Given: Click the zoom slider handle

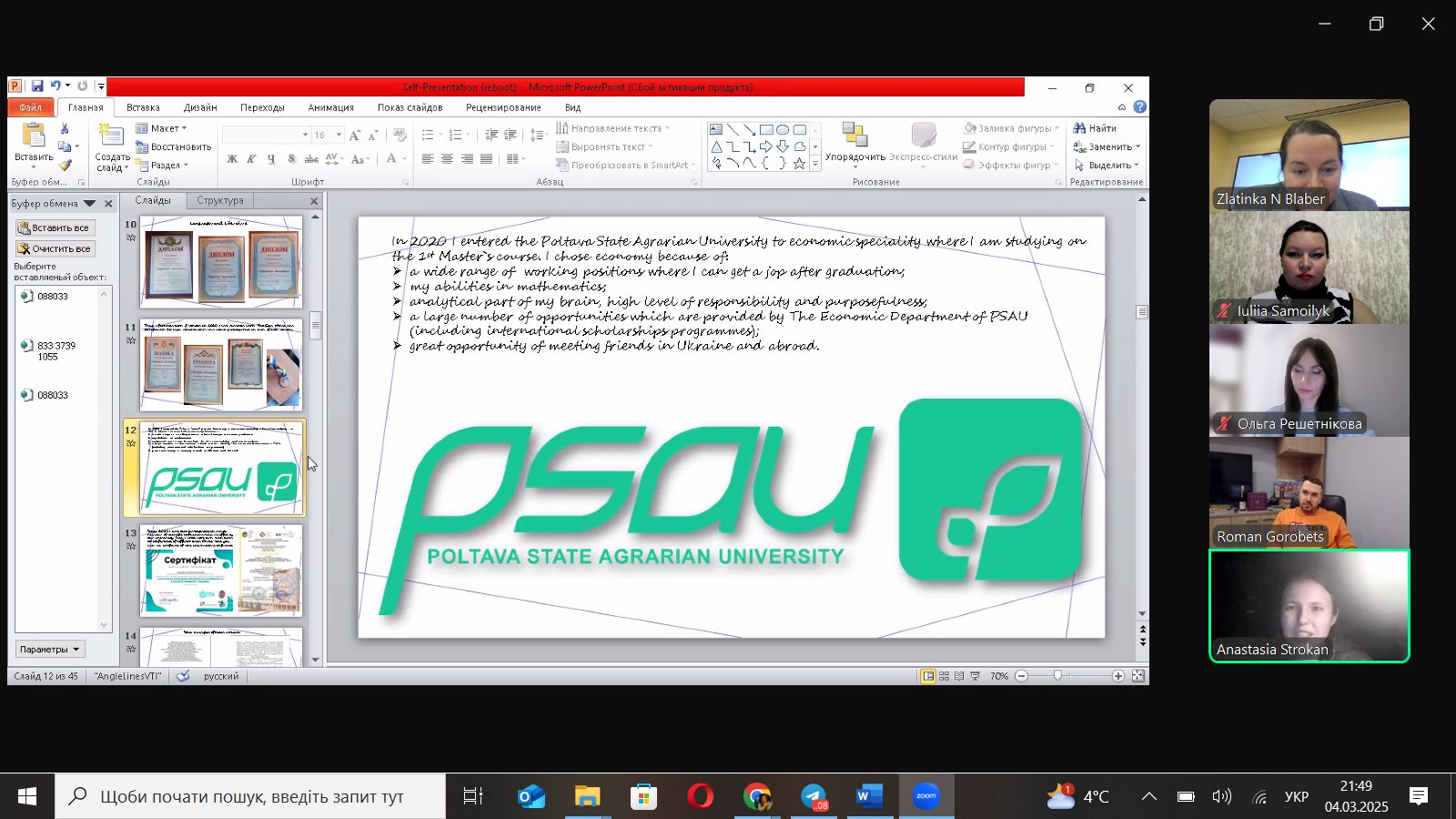Looking at the screenshot, I should [1057, 676].
